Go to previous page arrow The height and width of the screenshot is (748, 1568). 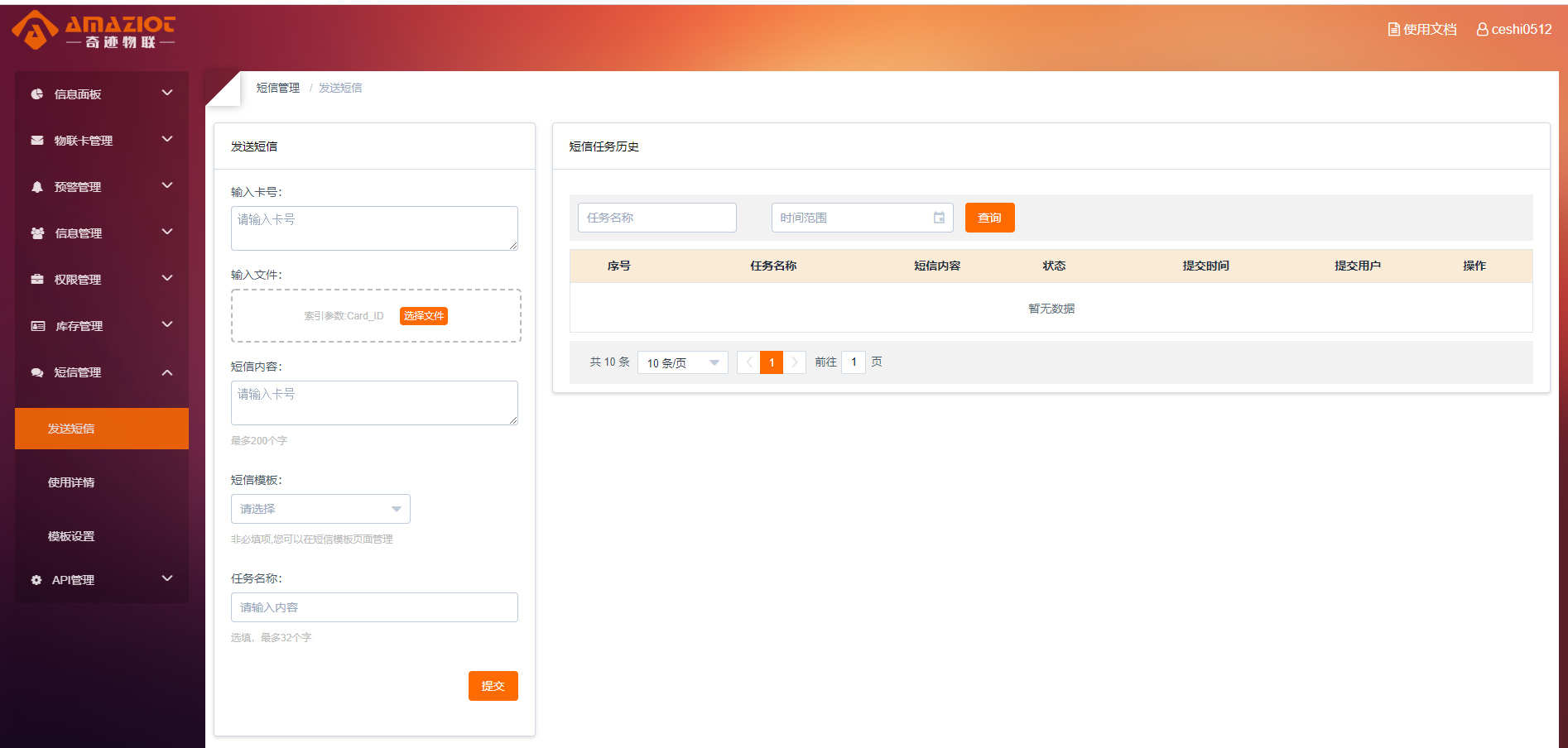coord(748,362)
